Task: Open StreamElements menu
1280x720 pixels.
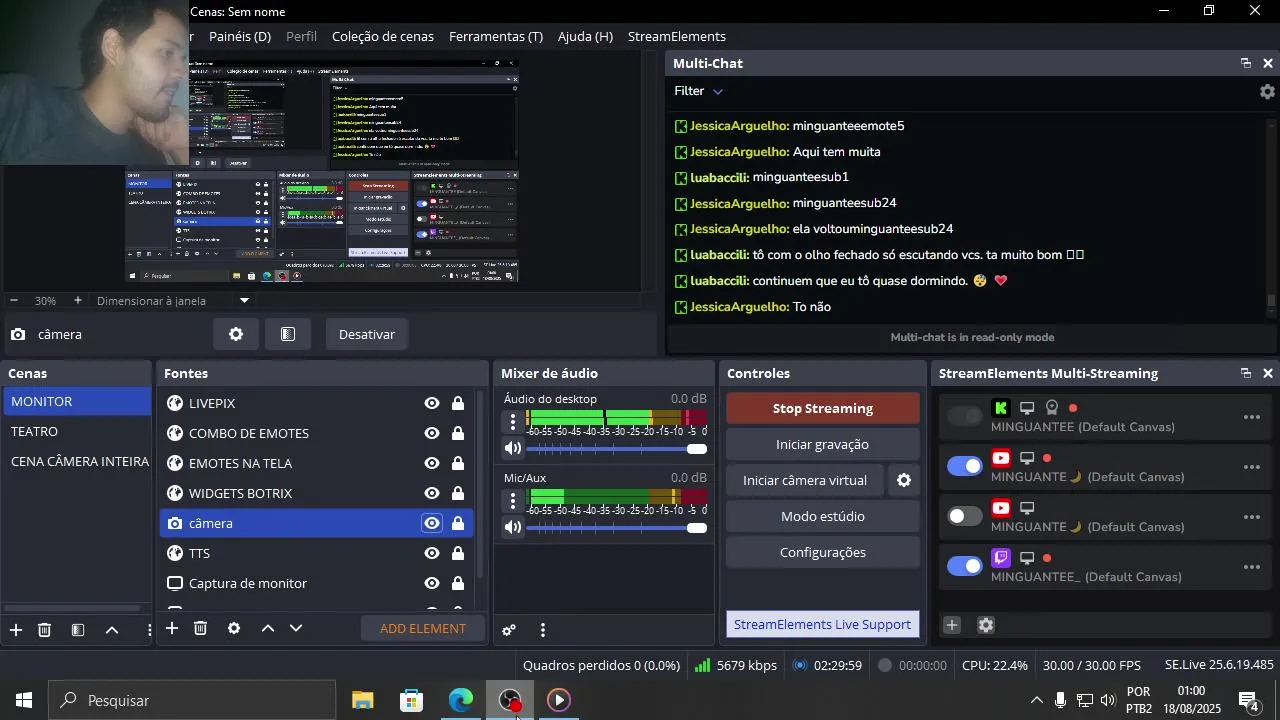Action: 677,36
